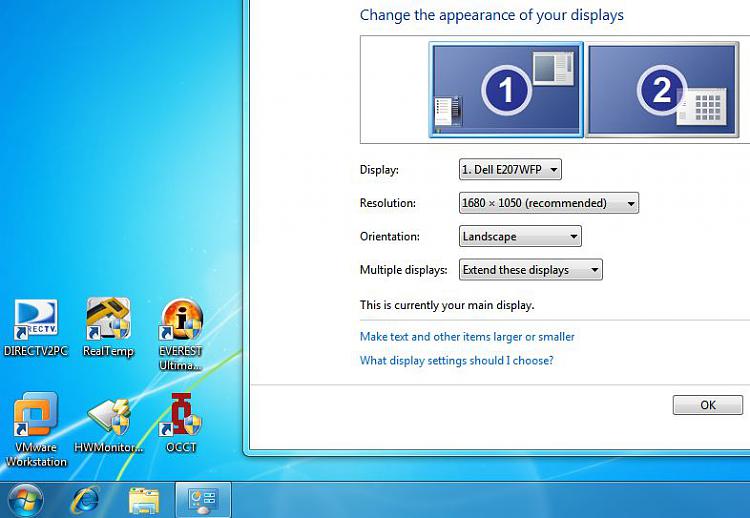The width and height of the screenshot is (750, 518).
Task: Click the 'Multiple displays:' label
Action: click(404, 270)
